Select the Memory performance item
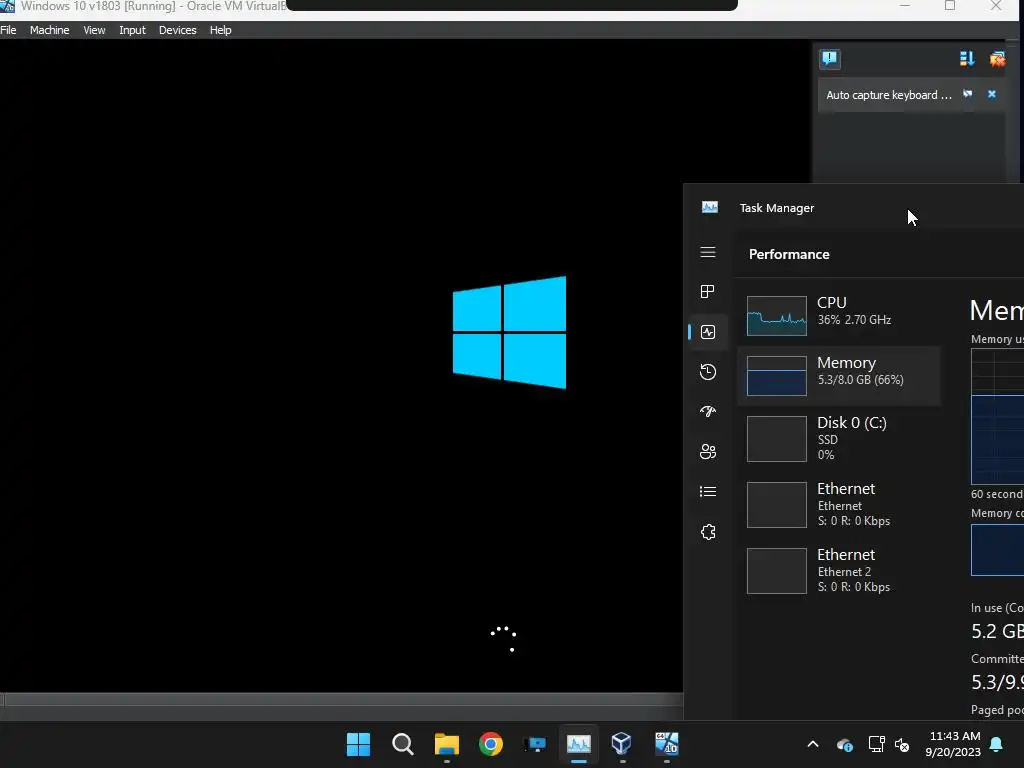1024x768 pixels. click(839, 376)
